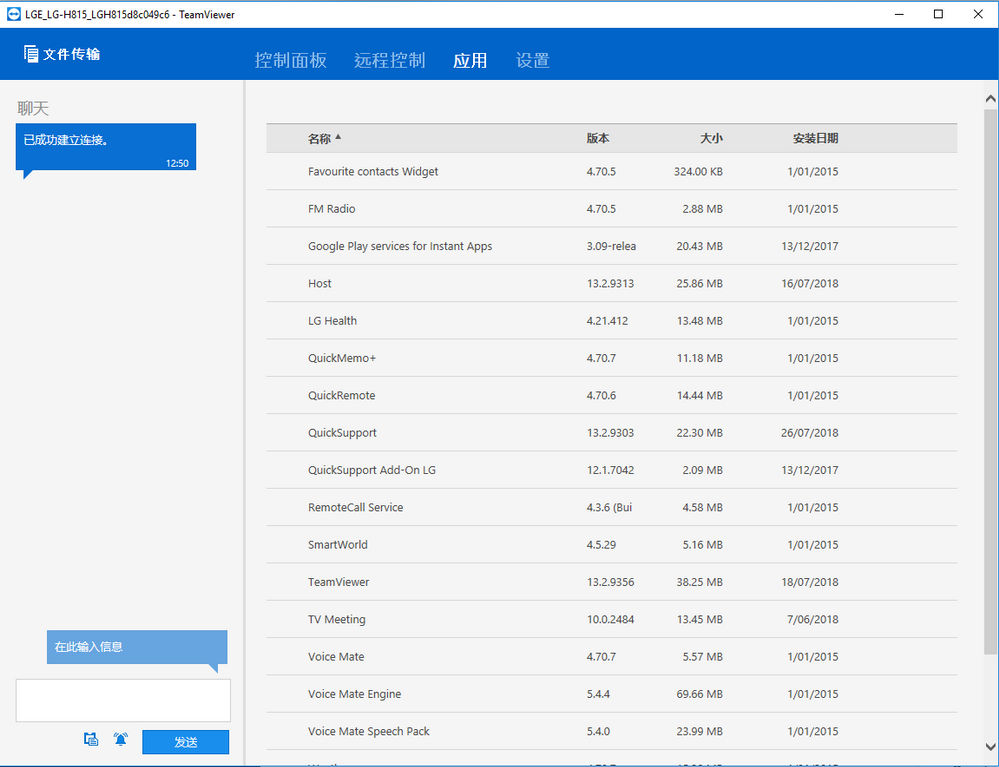Click the TeamViewer logo in title bar
Image resolution: width=999 pixels, height=767 pixels.
pos(13,14)
